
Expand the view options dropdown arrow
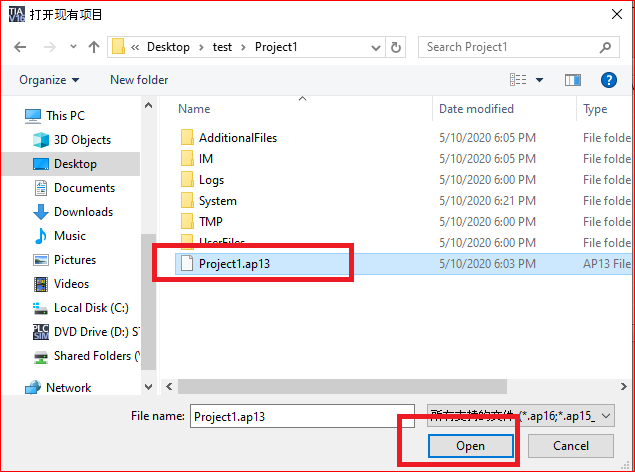540,80
